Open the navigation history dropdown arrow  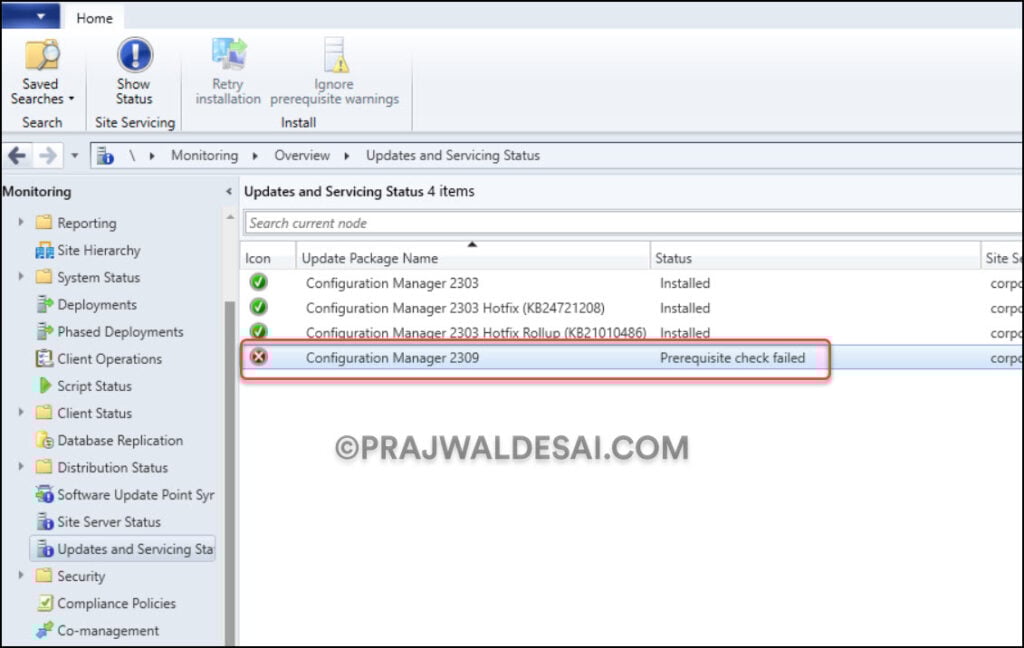coord(74,155)
